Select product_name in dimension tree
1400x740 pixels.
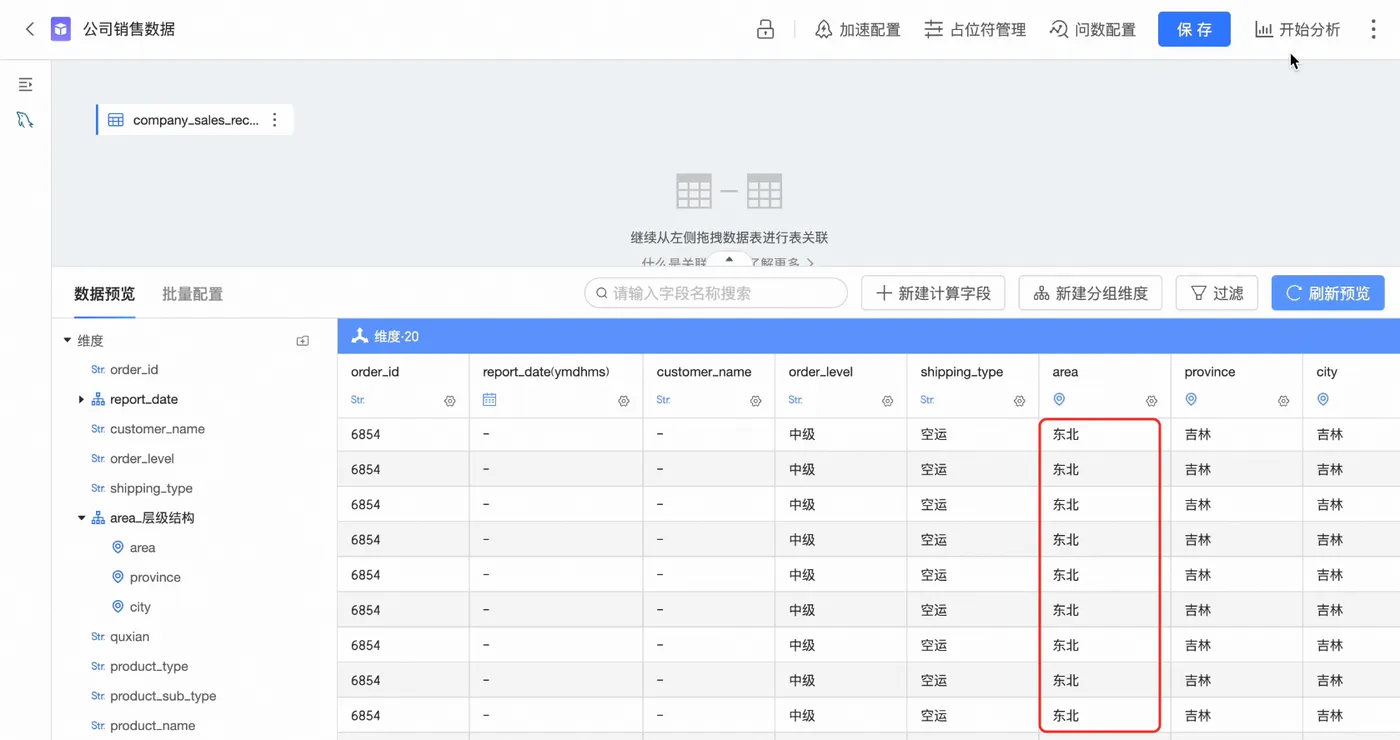pos(152,726)
